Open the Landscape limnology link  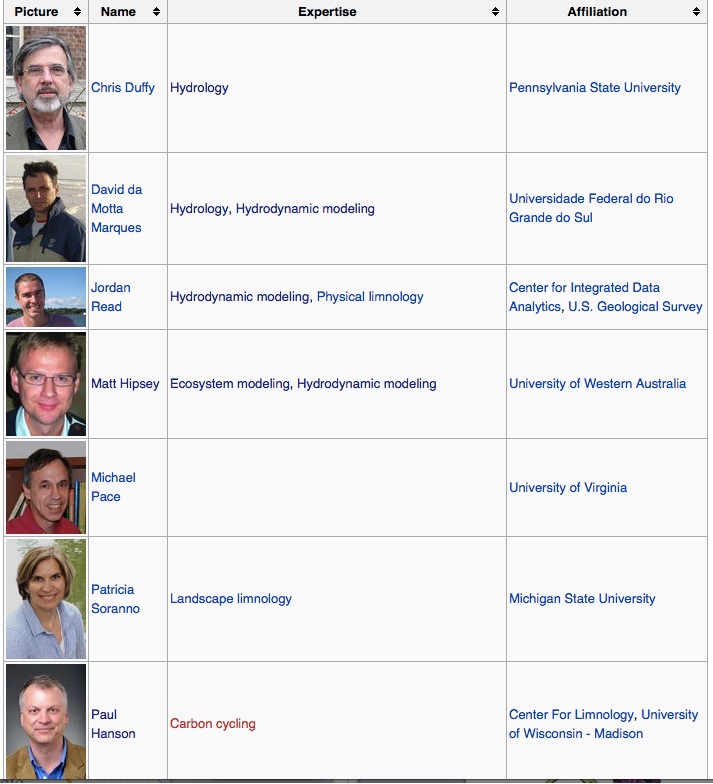(x=231, y=599)
